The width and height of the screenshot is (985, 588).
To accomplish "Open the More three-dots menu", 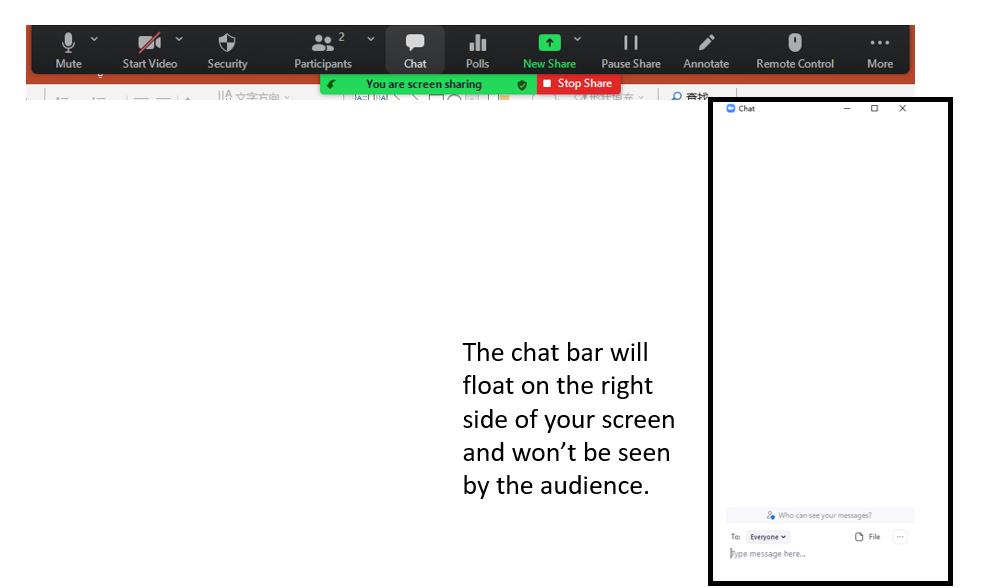I will (x=880, y=49).
